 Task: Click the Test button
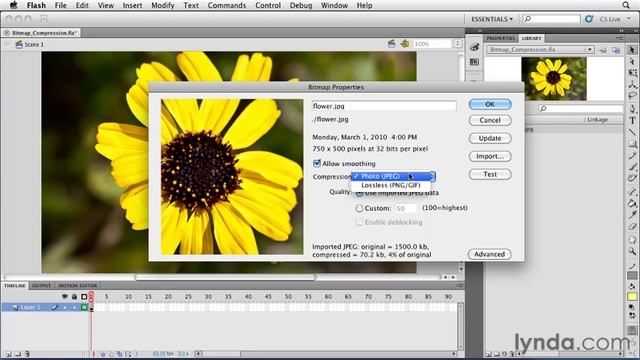pos(490,174)
